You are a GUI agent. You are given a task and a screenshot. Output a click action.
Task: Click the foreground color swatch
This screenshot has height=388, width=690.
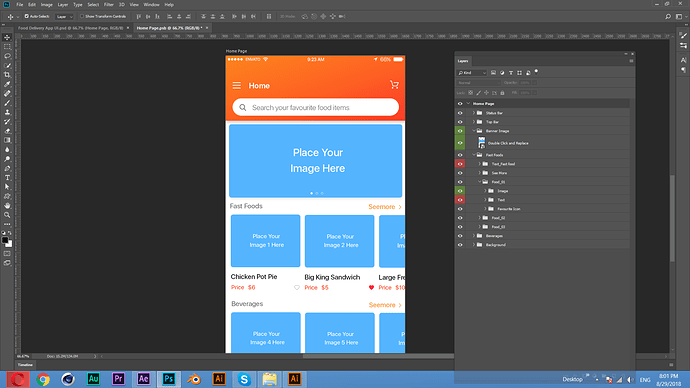[5, 240]
